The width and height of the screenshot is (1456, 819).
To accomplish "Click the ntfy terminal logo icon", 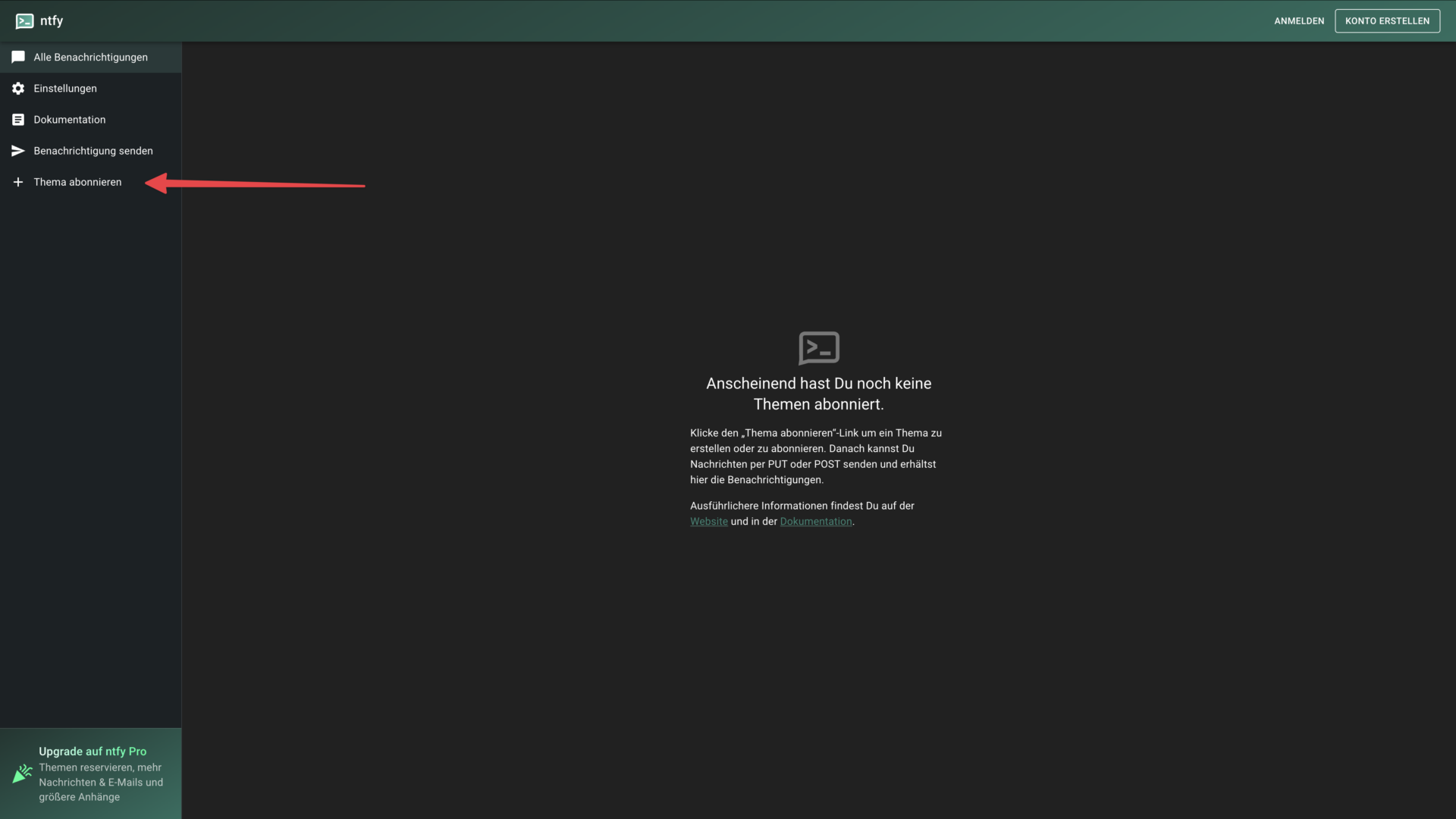I will pos(24,20).
